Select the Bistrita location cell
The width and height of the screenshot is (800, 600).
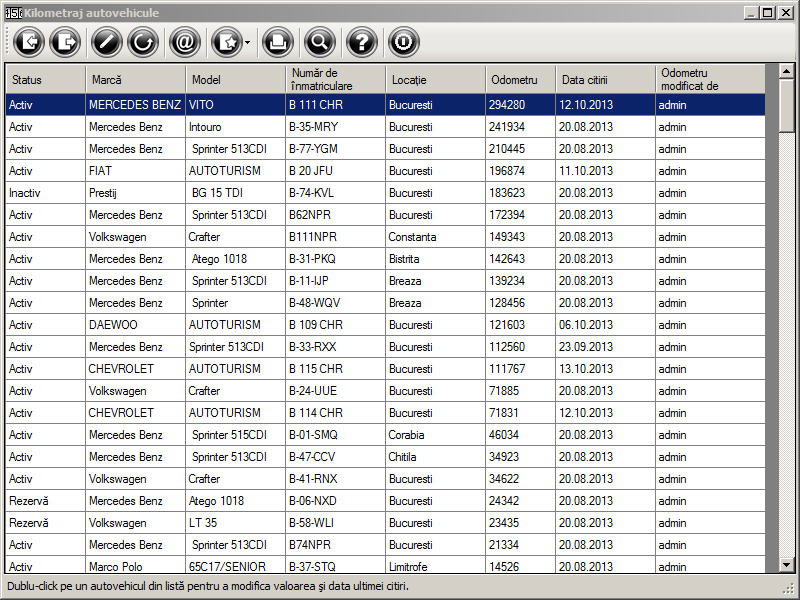(x=435, y=259)
